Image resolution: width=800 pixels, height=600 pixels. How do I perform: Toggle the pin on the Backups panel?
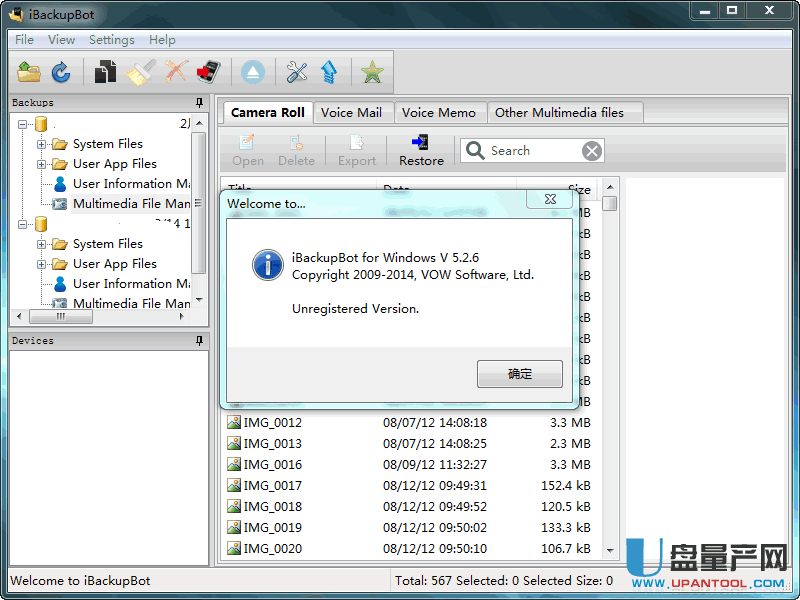[x=200, y=103]
